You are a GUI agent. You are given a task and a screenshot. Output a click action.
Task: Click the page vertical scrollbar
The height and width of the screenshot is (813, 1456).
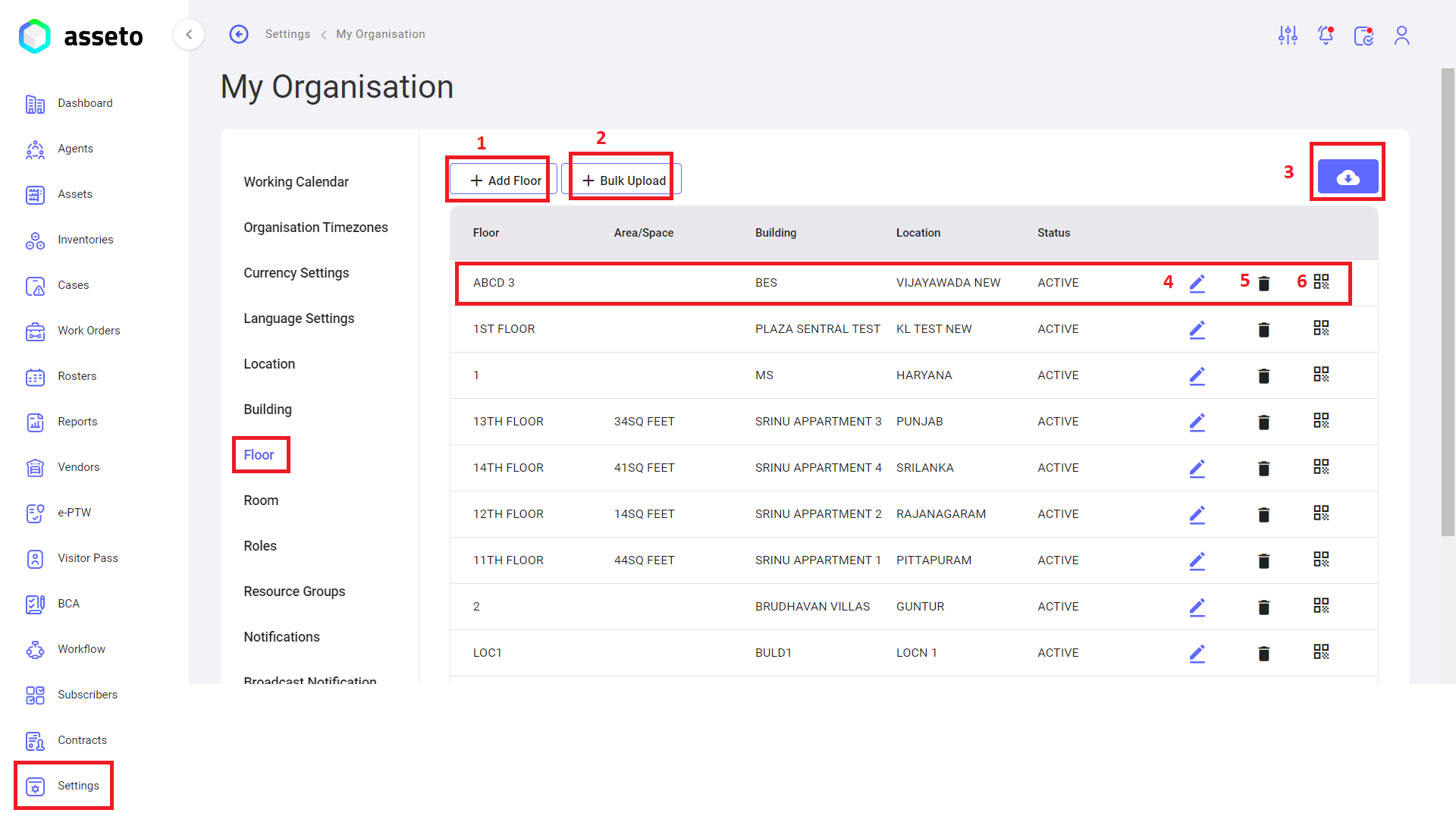(1448, 302)
